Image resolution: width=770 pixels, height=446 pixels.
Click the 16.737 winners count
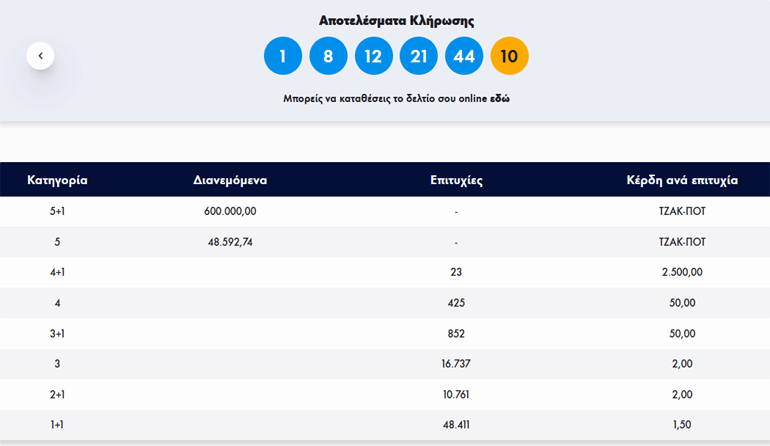tap(456, 364)
